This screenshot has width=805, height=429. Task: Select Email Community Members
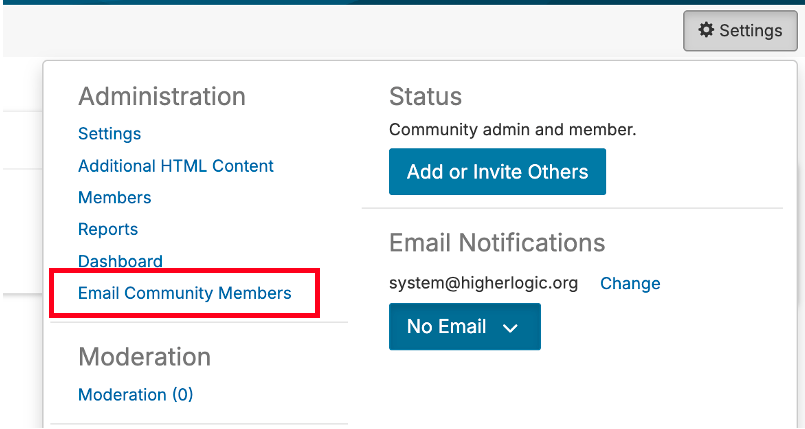pos(185,293)
